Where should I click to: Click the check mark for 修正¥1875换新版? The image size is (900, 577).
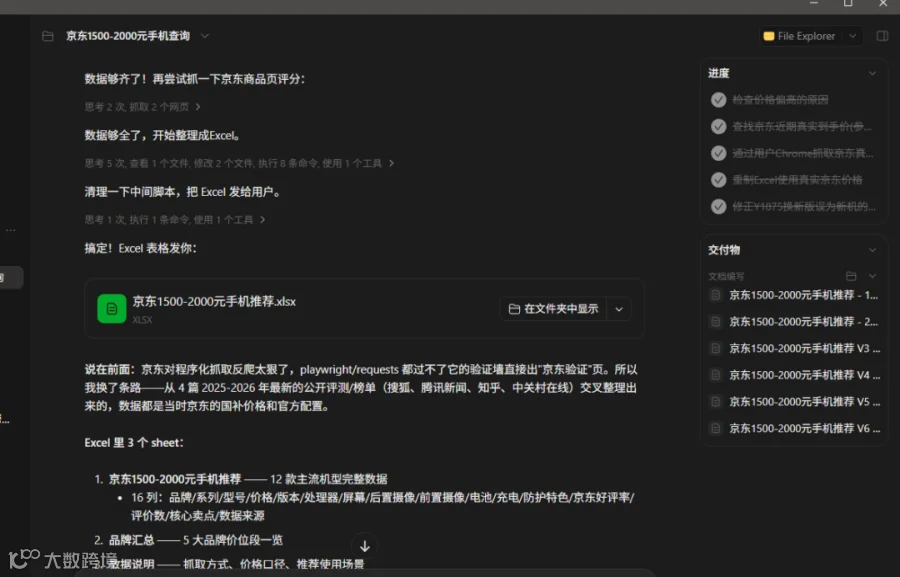pos(719,207)
